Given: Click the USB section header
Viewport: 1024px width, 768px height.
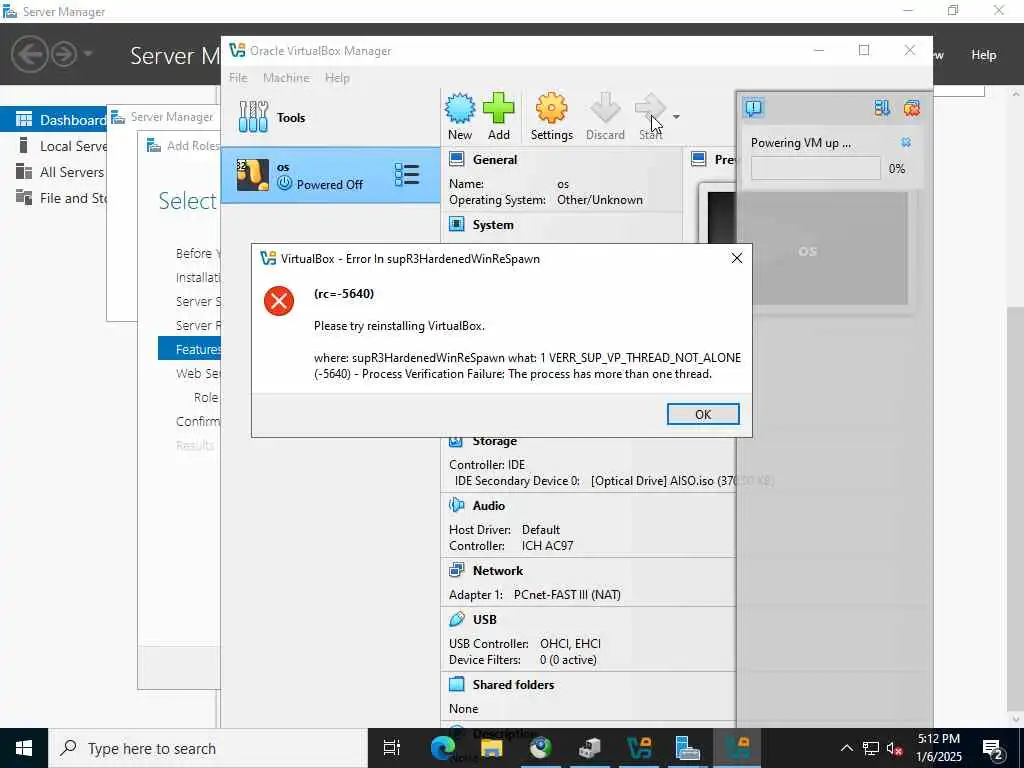Looking at the screenshot, I should pos(485,619).
